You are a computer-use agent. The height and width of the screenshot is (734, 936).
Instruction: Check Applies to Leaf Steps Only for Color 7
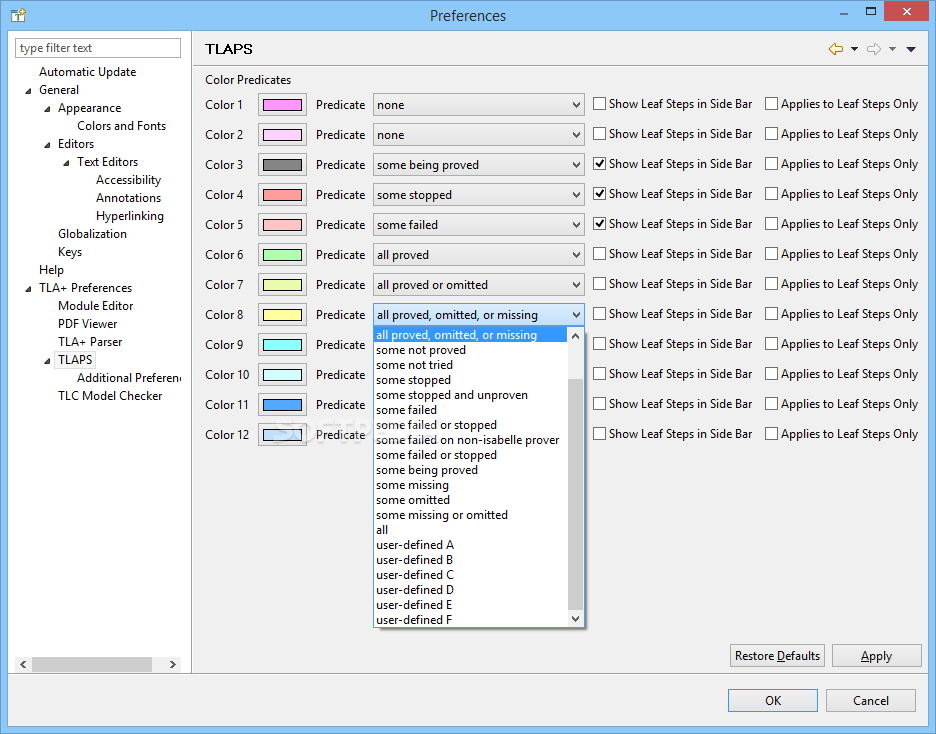771,283
